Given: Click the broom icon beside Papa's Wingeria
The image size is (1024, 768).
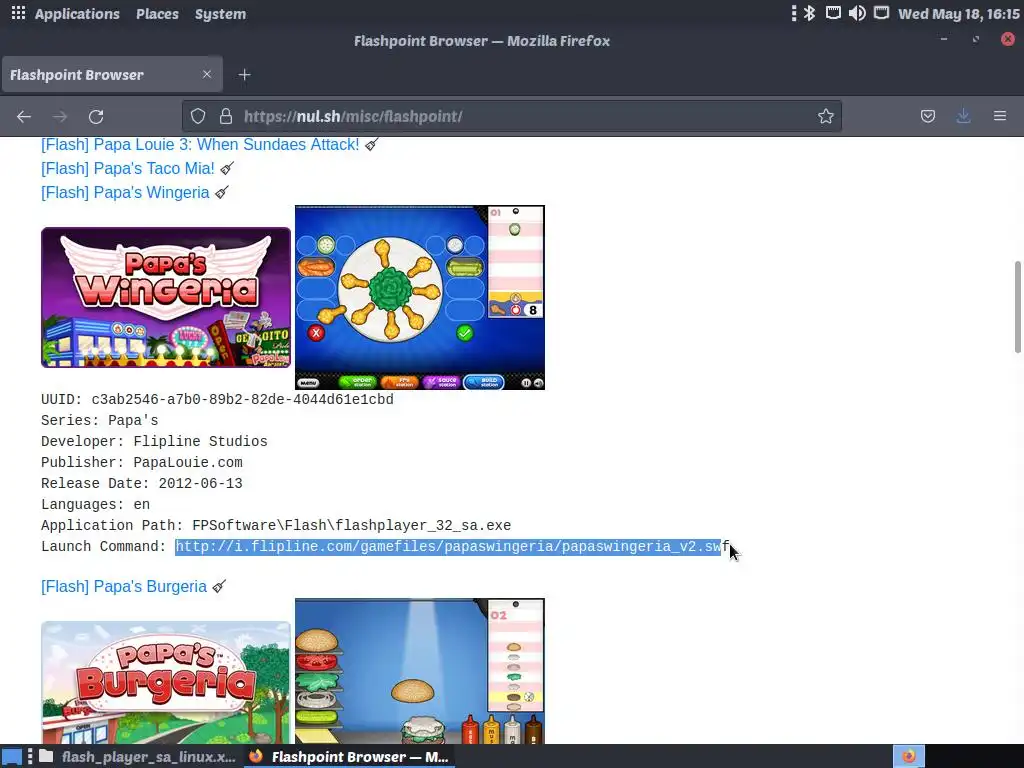Looking at the screenshot, I should (222, 192).
